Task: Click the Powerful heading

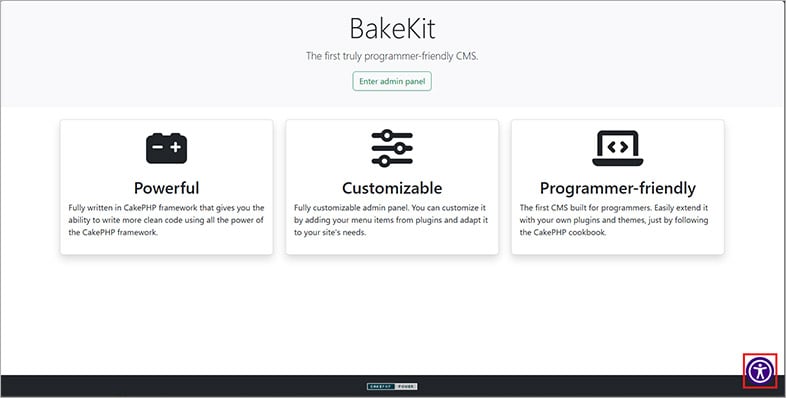Action: 166,188
